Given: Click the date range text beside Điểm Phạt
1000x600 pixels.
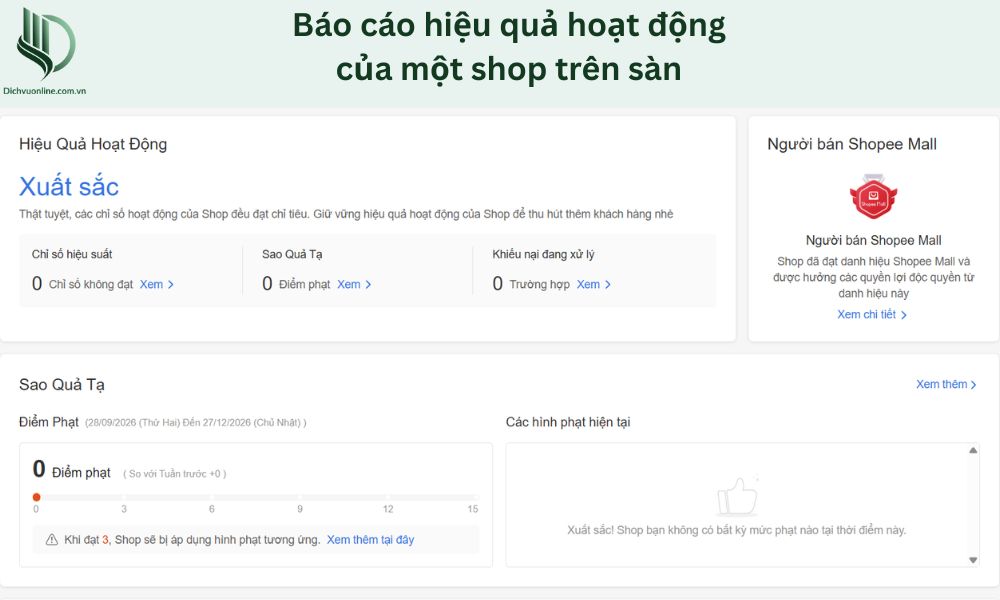Looking at the screenshot, I should pyautogui.click(x=196, y=423).
